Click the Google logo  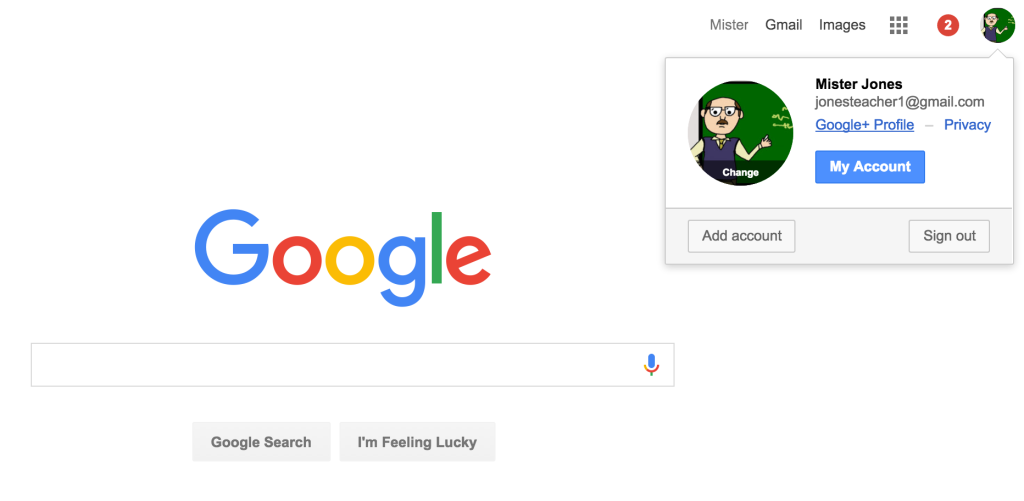point(343,258)
